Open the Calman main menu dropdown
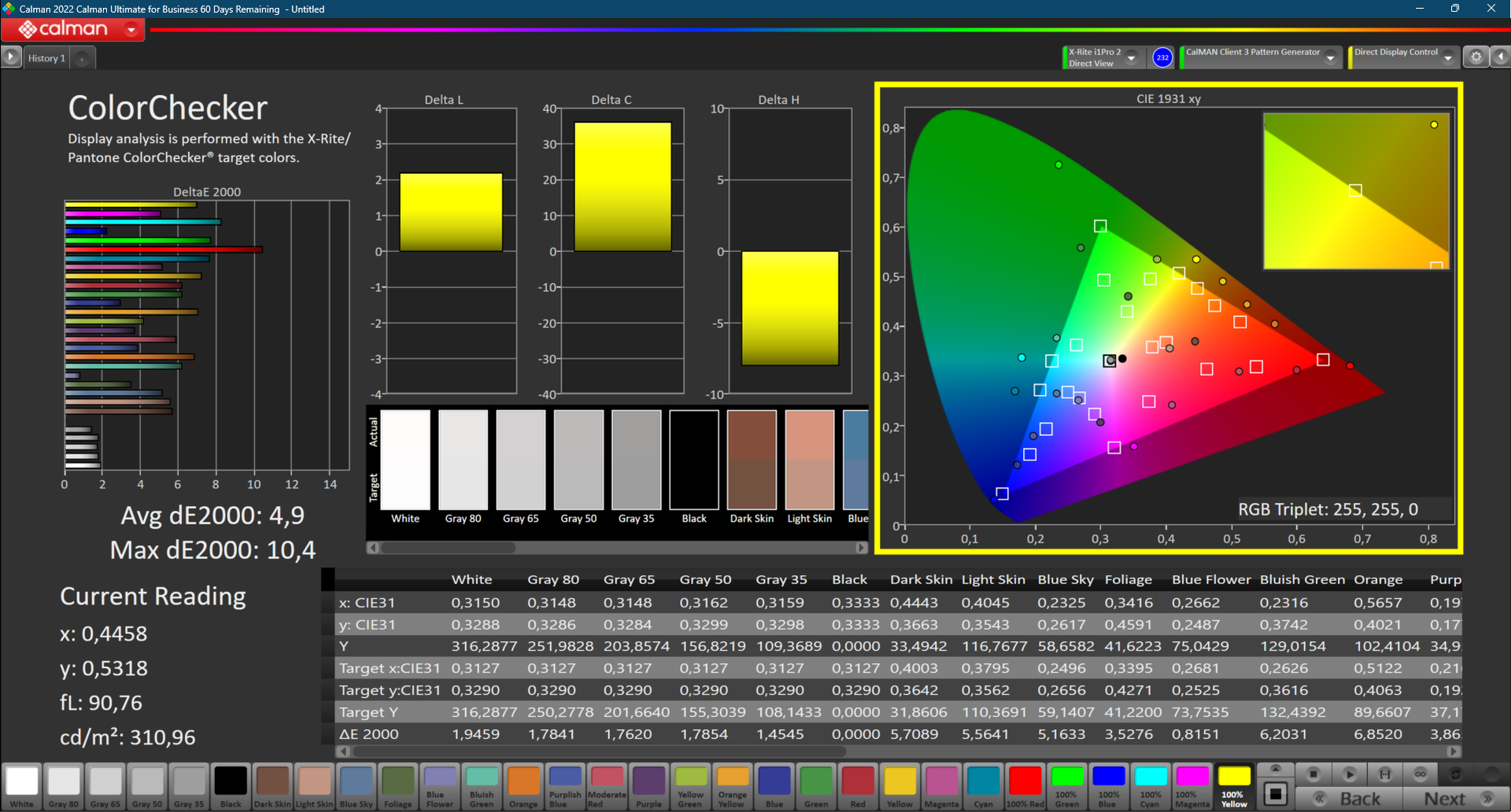1511x812 pixels. [131, 30]
